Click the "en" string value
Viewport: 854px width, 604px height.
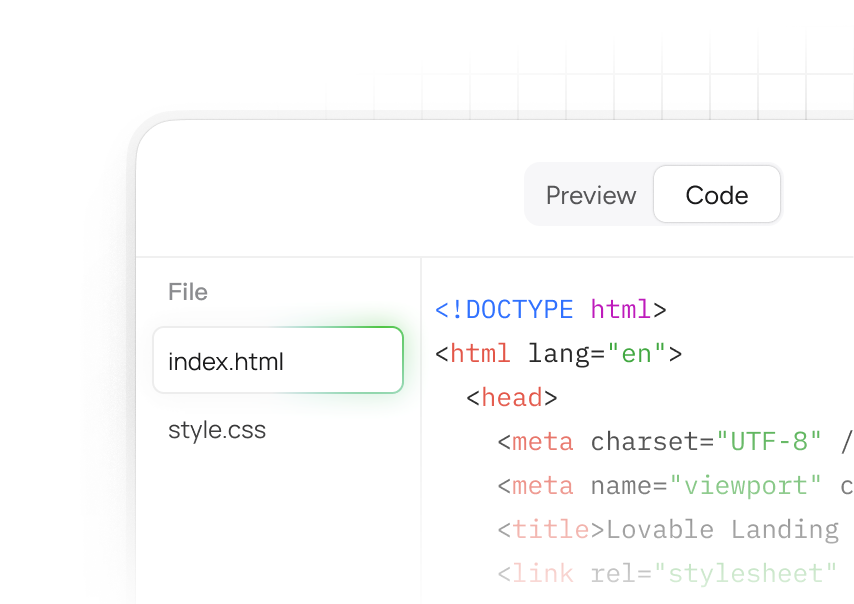pos(637,354)
